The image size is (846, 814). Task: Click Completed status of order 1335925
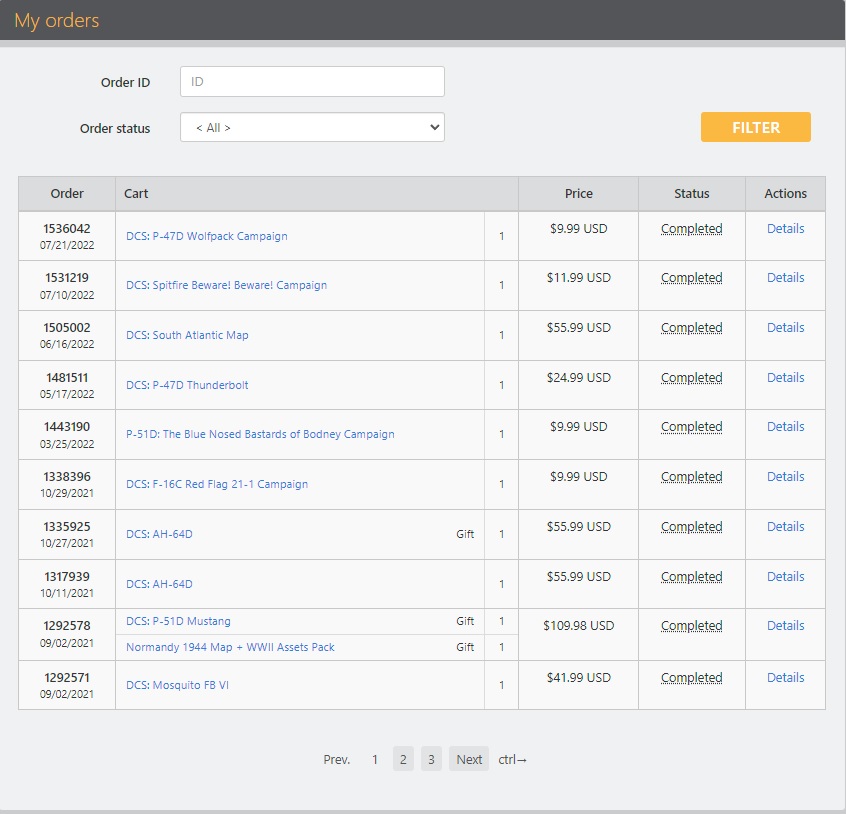tap(692, 526)
